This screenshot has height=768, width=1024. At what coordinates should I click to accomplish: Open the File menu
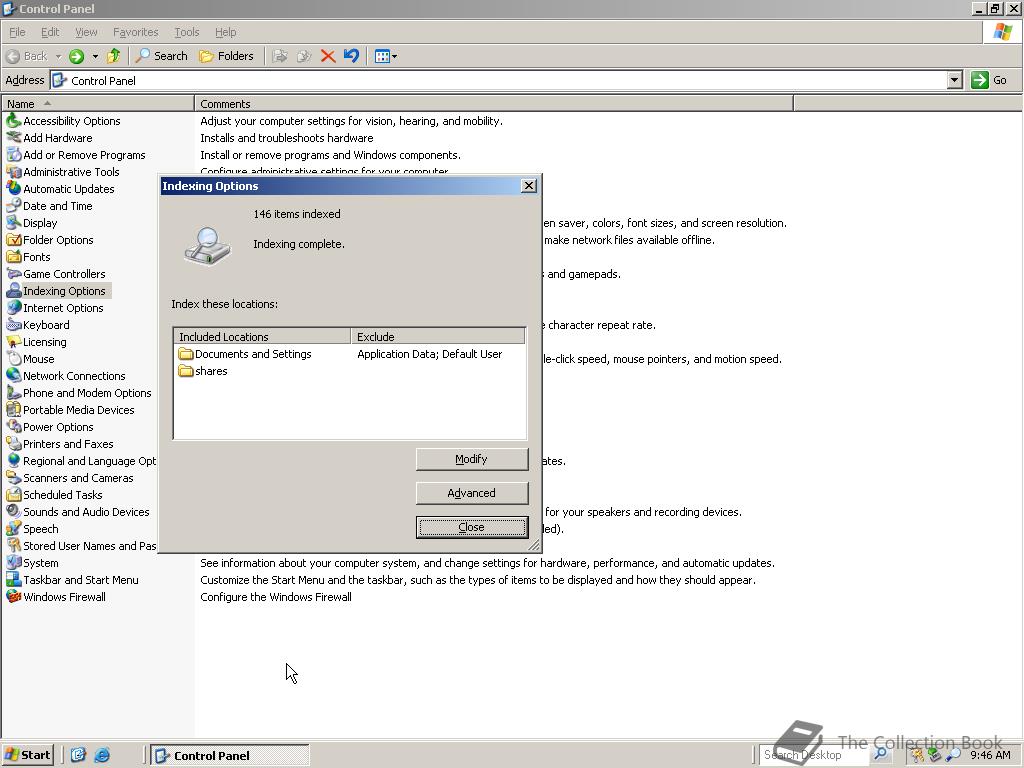[17, 32]
